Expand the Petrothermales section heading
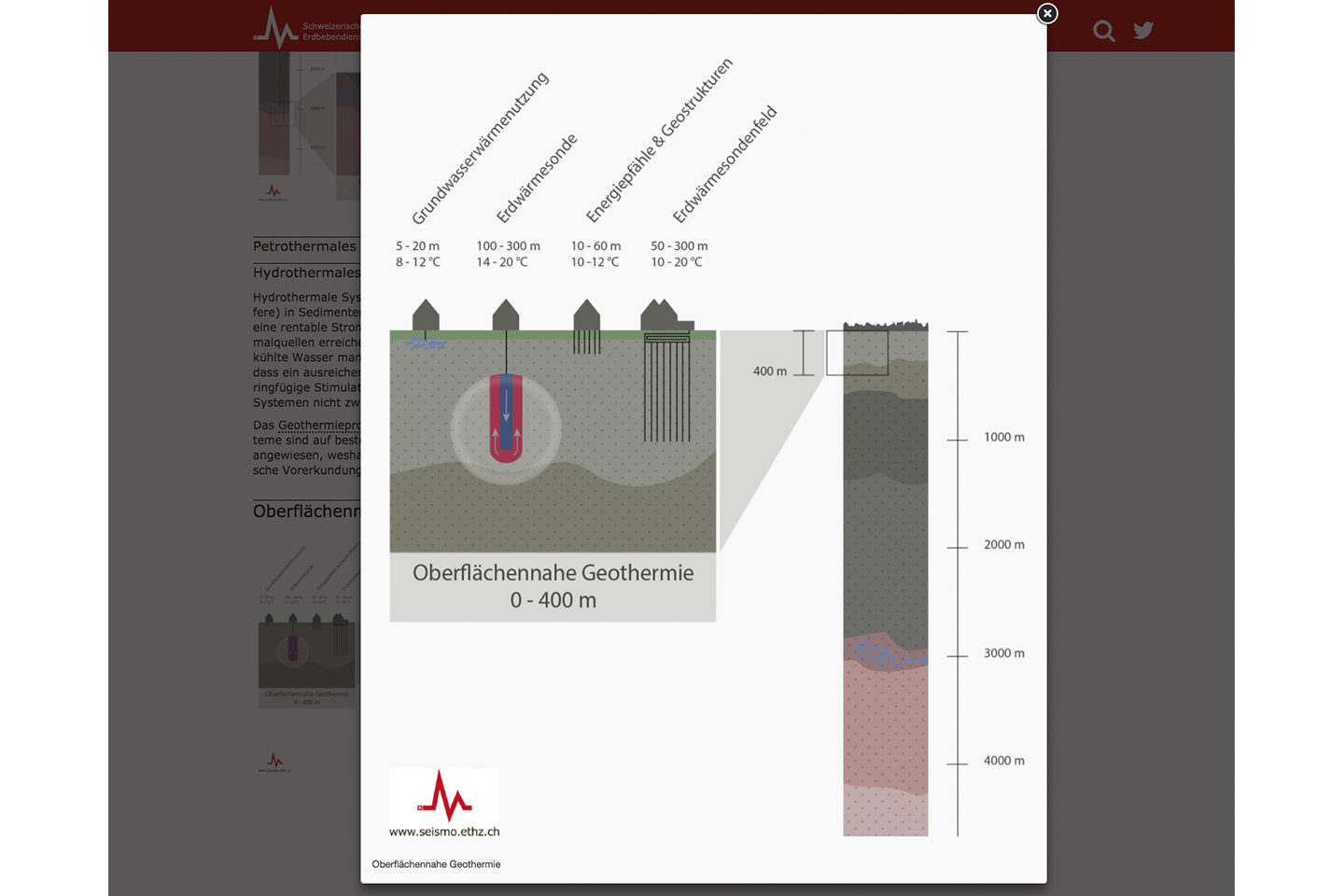Image resolution: width=1344 pixels, height=896 pixels. pyautogui.click(x=305, y=246)
